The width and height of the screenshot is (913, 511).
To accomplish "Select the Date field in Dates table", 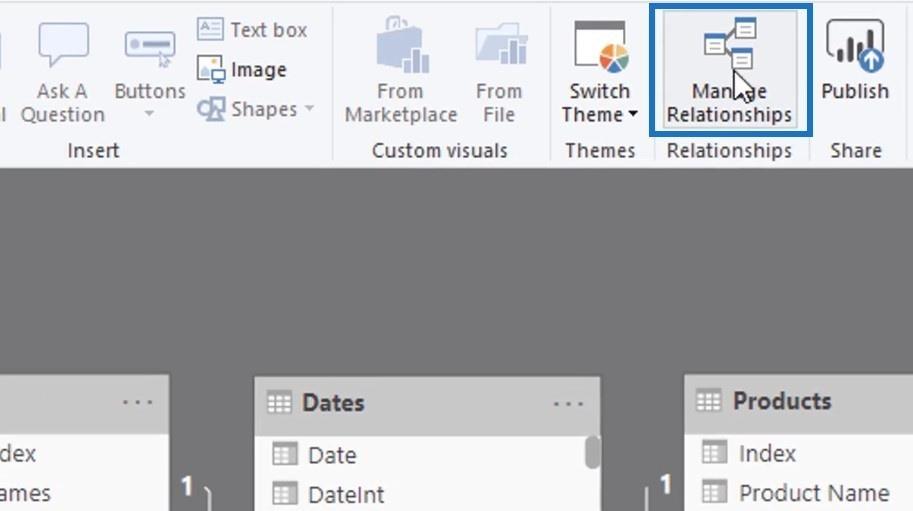I will pyautogui.click(x=331, y=455).
